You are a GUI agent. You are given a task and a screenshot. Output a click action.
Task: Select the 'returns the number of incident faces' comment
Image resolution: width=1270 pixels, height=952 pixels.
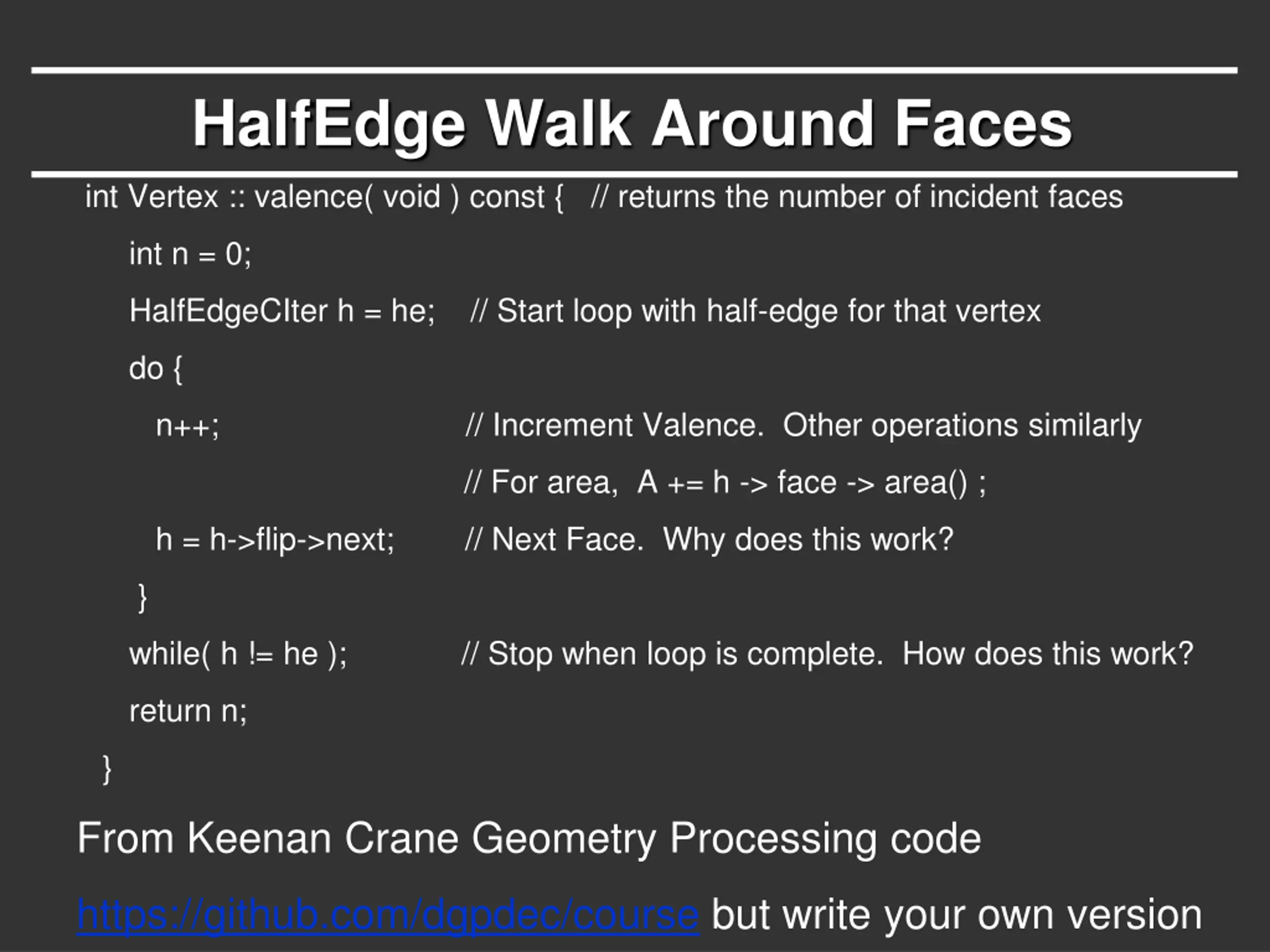click(x=857, y=197)
